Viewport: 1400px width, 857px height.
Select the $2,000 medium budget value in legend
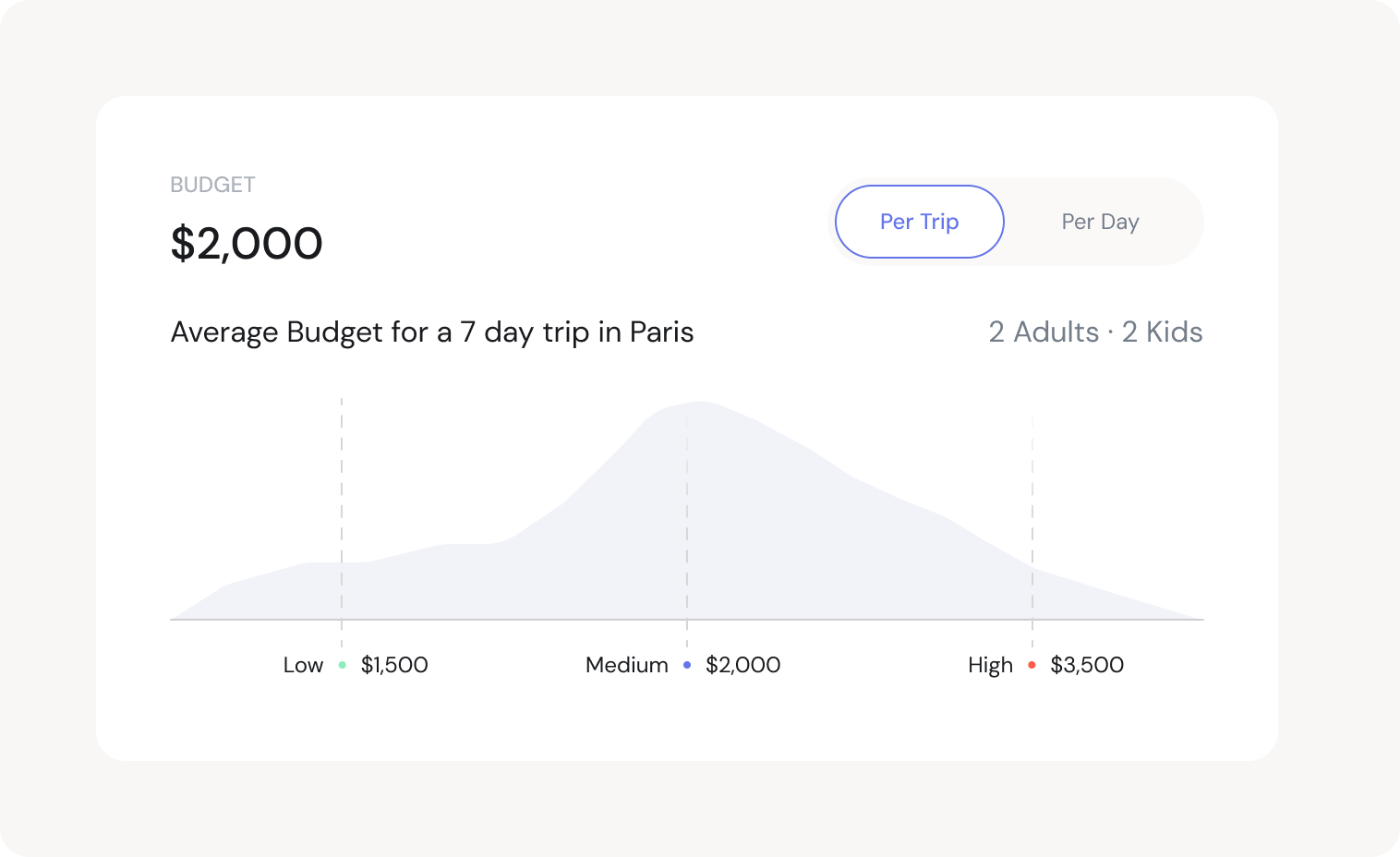click(742, 665)
